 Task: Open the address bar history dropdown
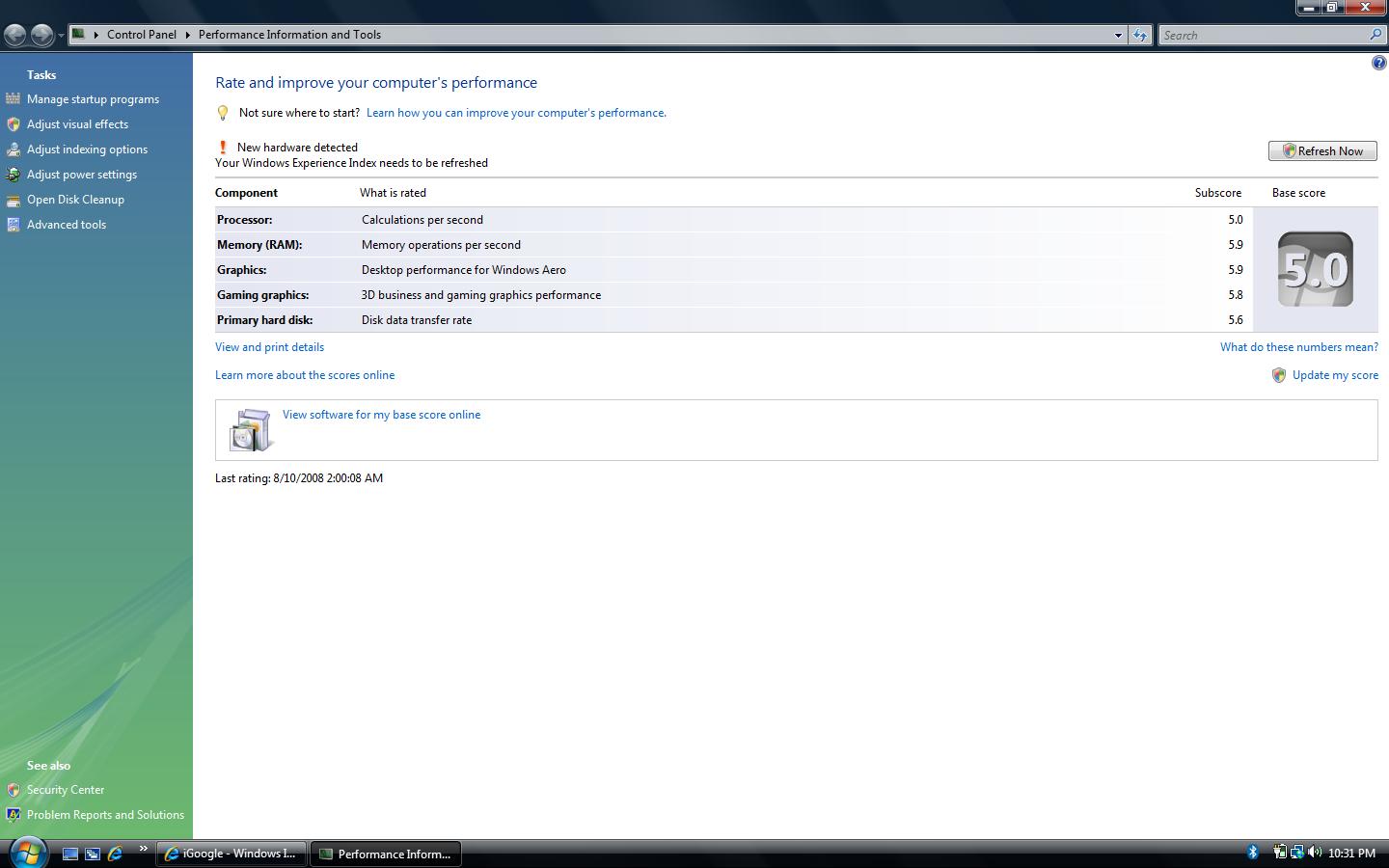tap(1118, 35)
